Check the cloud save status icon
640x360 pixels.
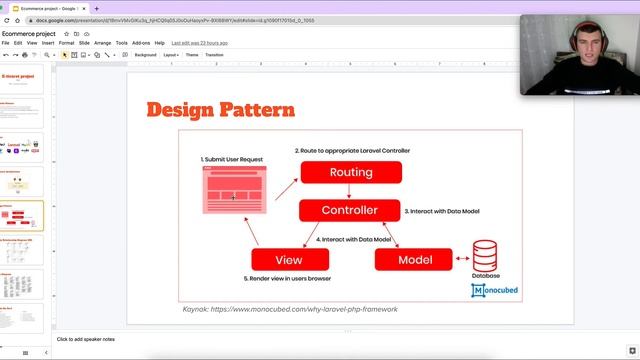[87, 34]
